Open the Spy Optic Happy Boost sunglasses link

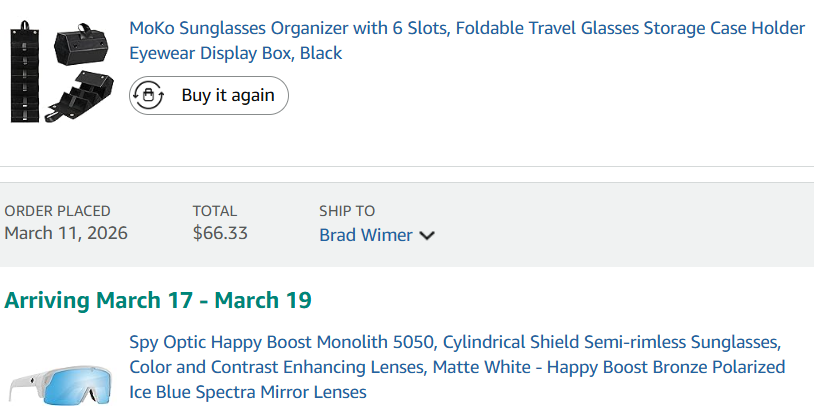pyautogui.click(x=455, y=343)
